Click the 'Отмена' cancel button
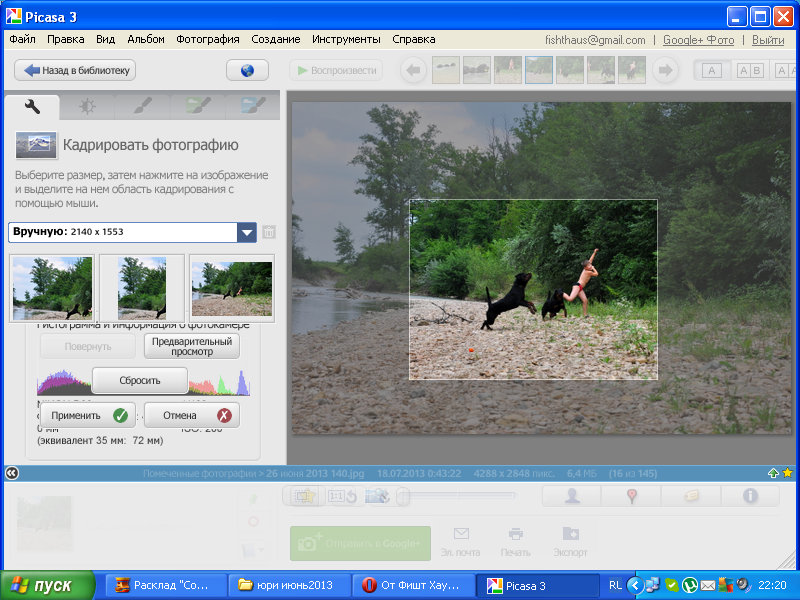800x600 pixels. point(191,415)
